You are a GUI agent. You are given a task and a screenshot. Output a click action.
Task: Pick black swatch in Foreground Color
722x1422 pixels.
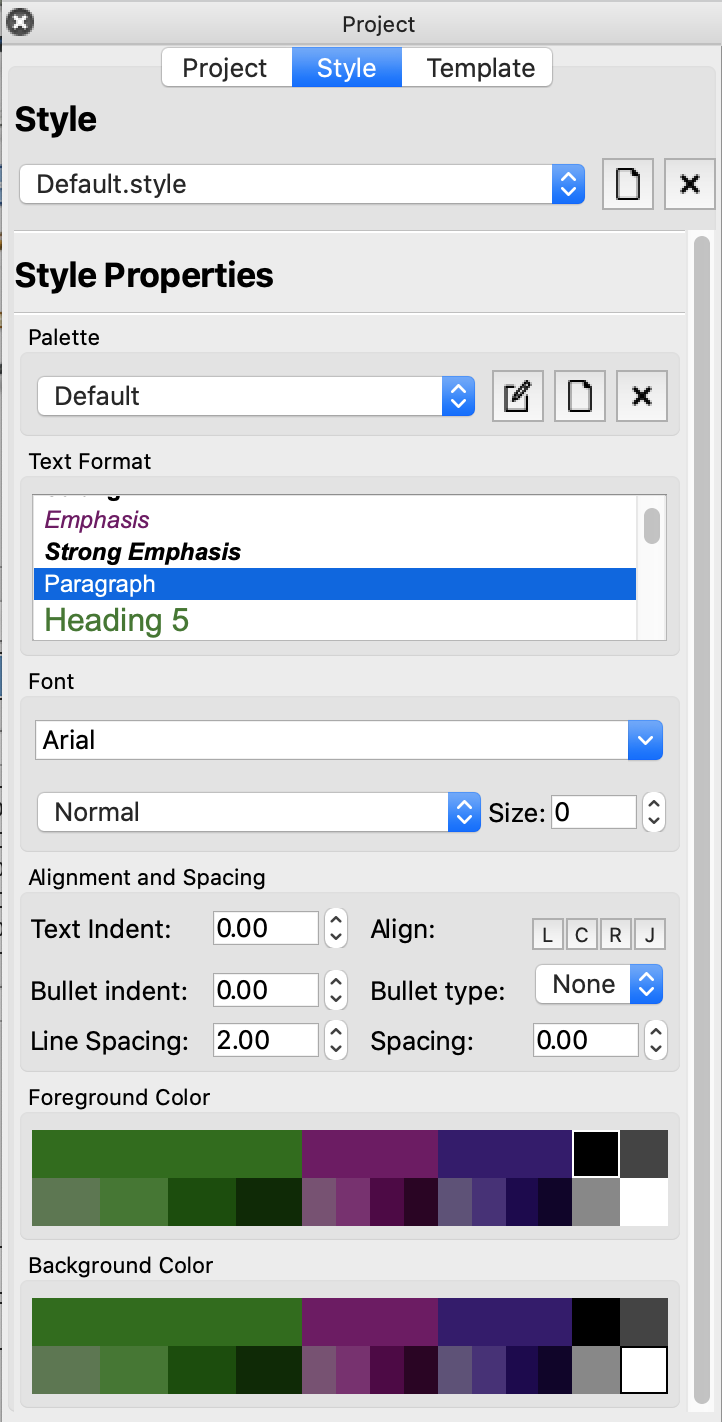pos(596,1154)
